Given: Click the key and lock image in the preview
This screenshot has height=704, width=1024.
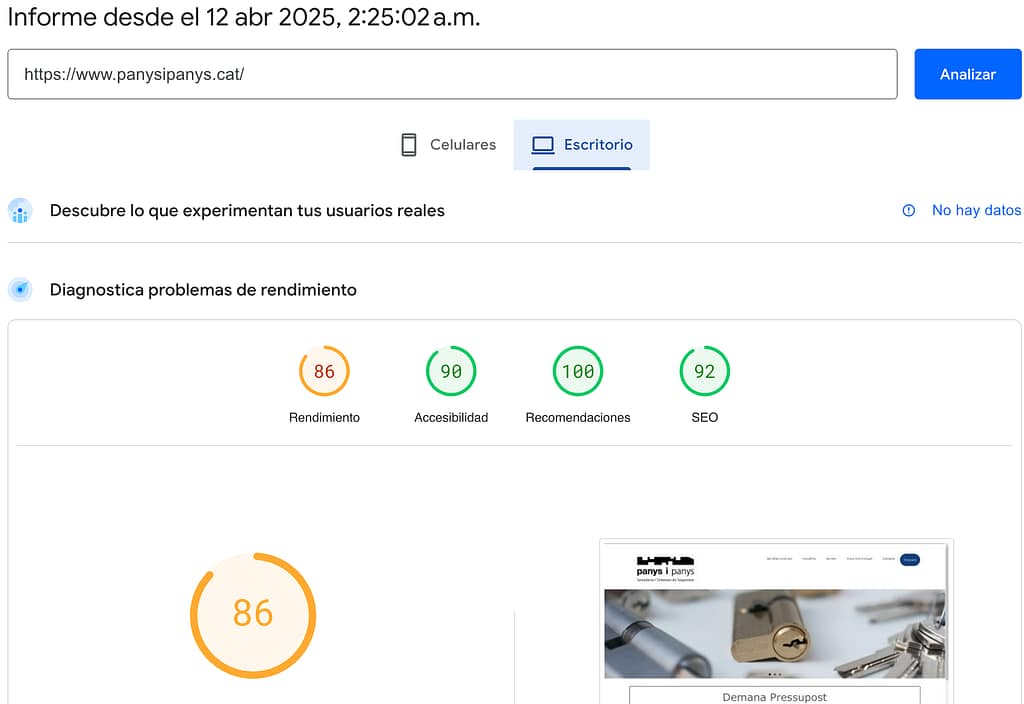Looking at the screenshot, I should pos(774,633).
